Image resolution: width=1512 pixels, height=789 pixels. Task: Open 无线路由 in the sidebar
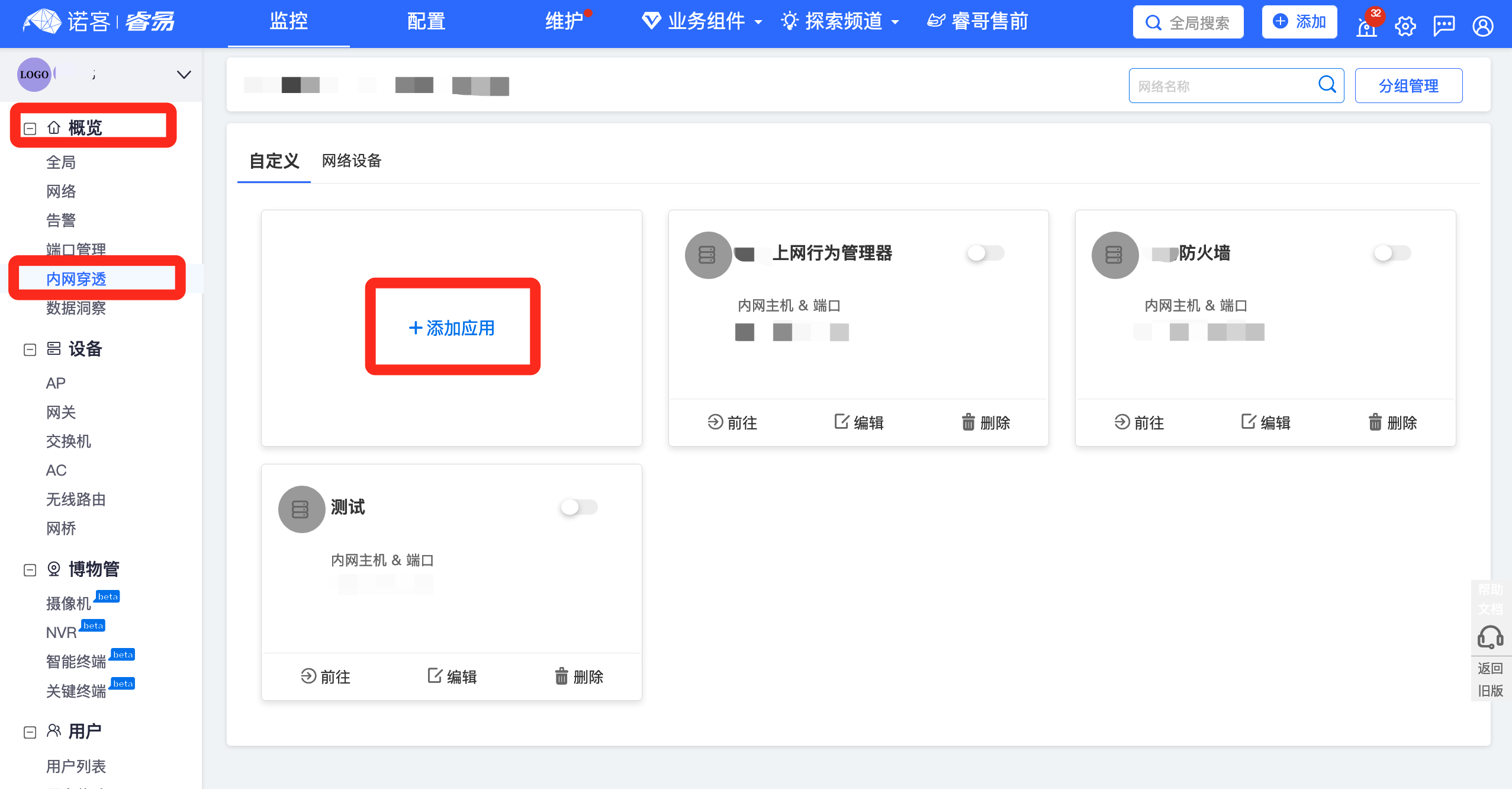coord(76,499)
